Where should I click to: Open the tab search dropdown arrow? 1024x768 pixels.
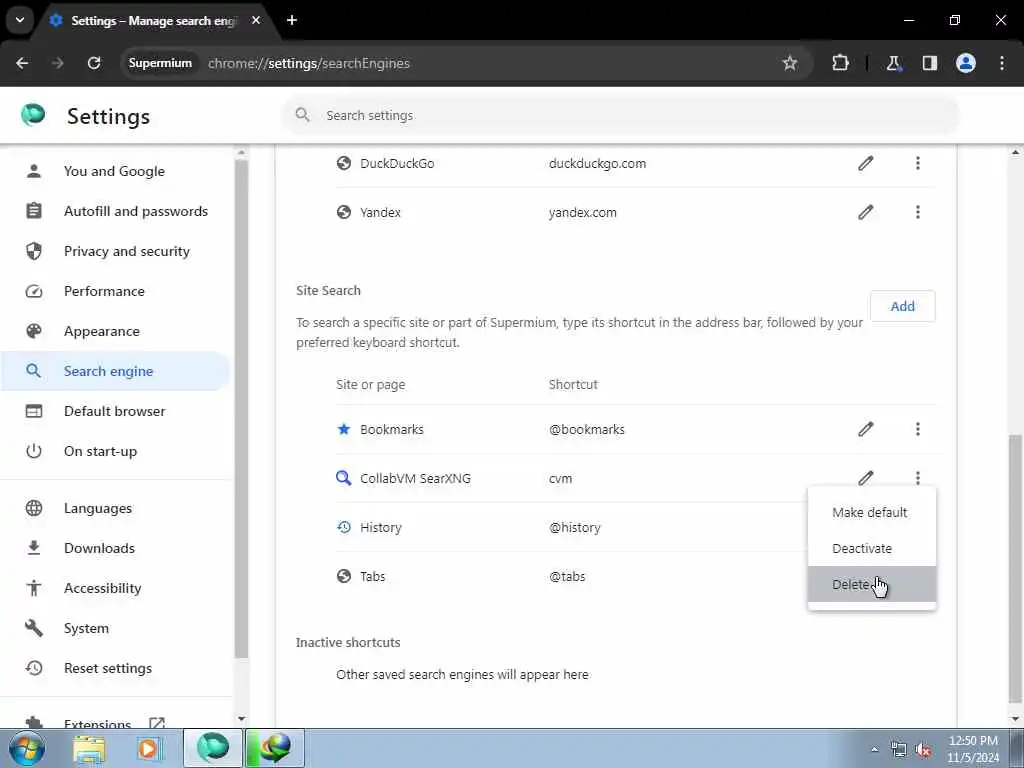click(x=20, y=20)
